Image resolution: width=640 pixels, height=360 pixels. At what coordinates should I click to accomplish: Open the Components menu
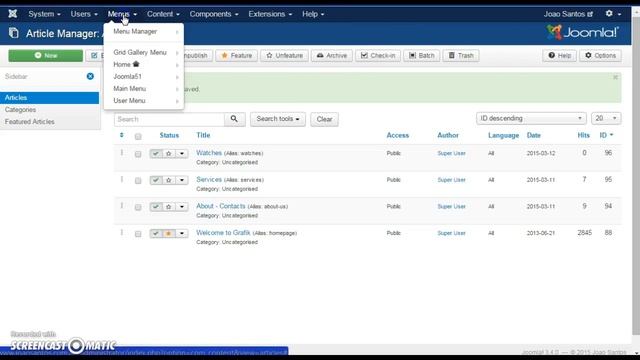214,14
